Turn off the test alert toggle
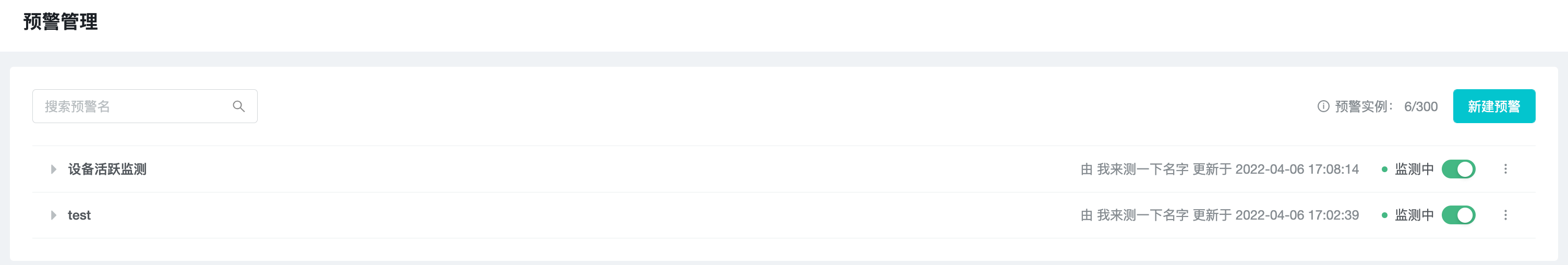The height and width of the screenshot is (265, 1568). (1458, 215)
